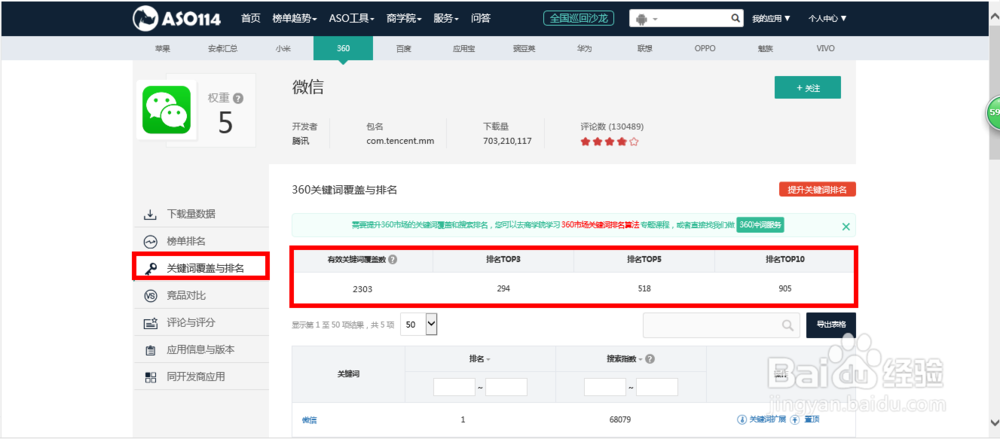Click the ASO114 logo

pos(177,19)
